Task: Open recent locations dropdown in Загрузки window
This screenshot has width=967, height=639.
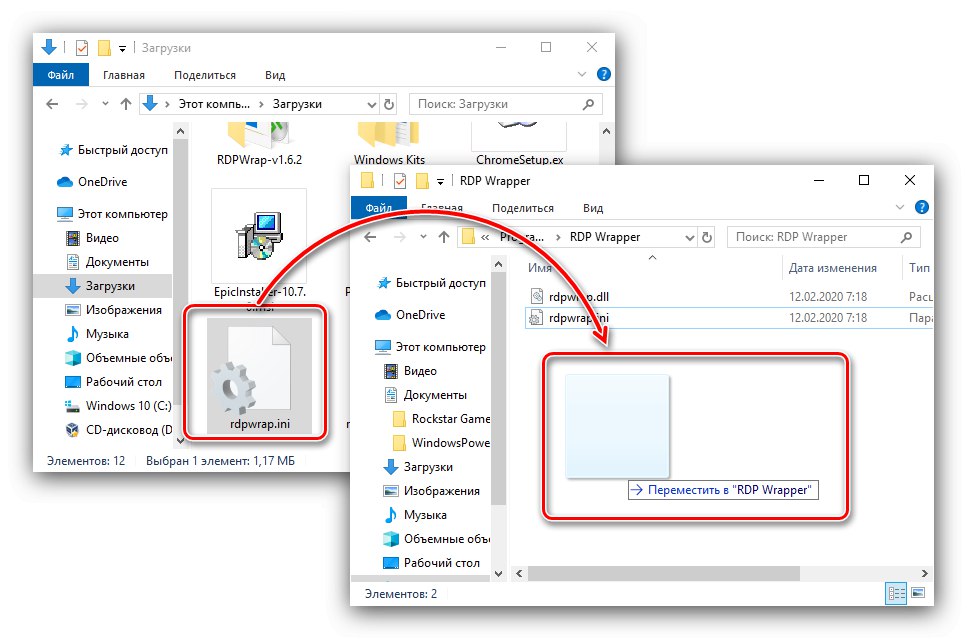Action: pyautogui.click(x=105, y=104)
